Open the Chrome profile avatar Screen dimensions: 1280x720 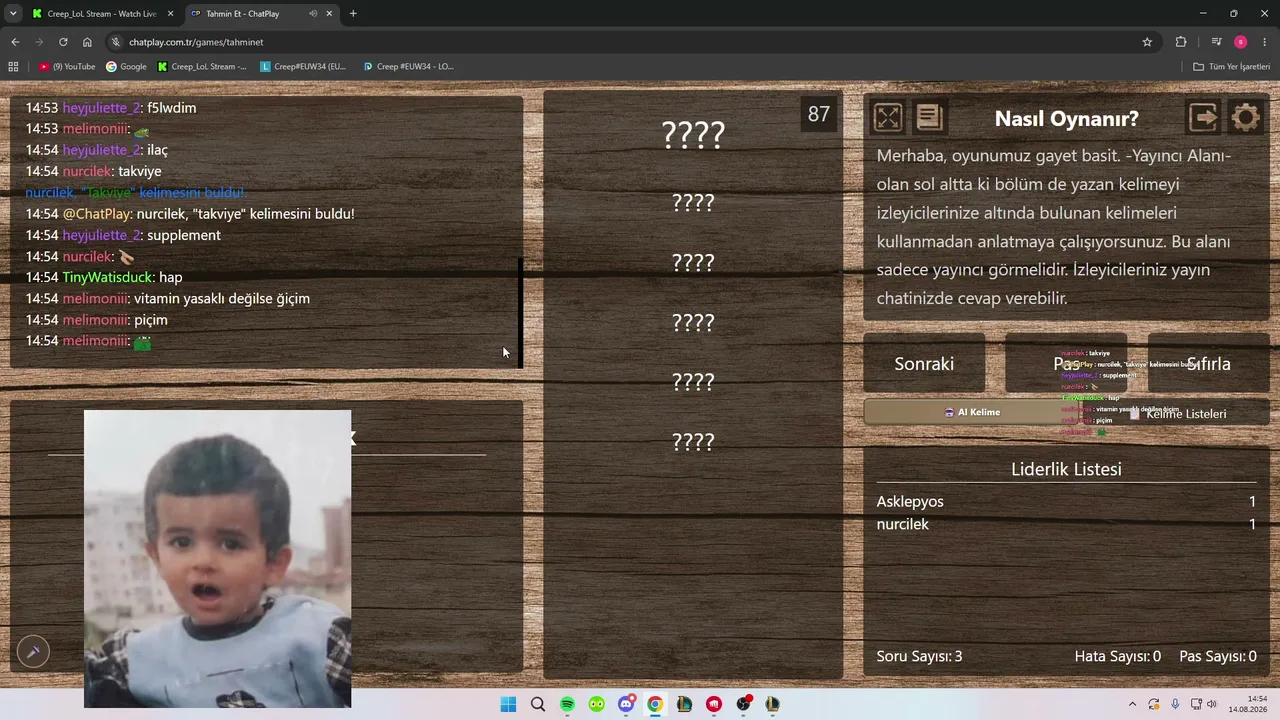coord(1241,42)
